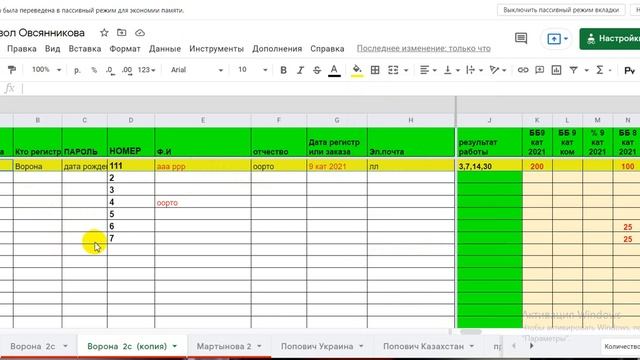Image resolution: width=640 pixels, height=360 pixels.
Task: Open the Arial font dropdown
Action: 197,70
